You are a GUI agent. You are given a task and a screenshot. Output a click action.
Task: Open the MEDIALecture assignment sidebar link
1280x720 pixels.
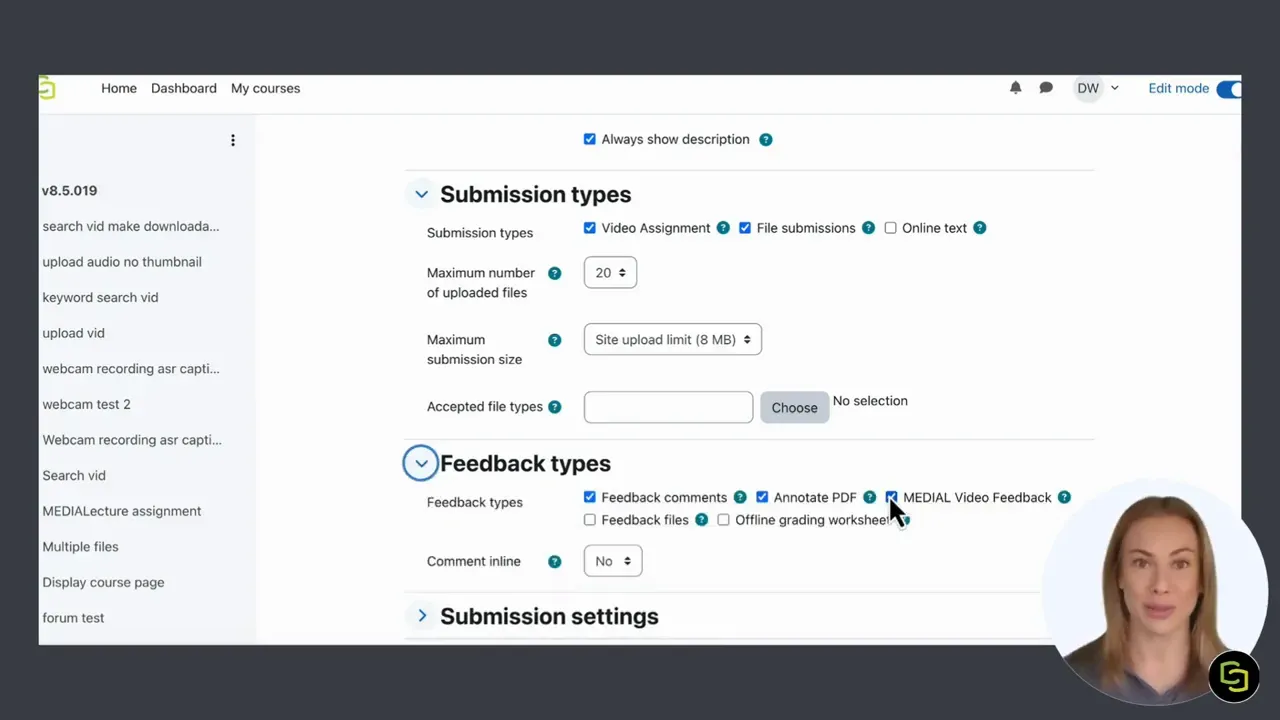[122, 511]
